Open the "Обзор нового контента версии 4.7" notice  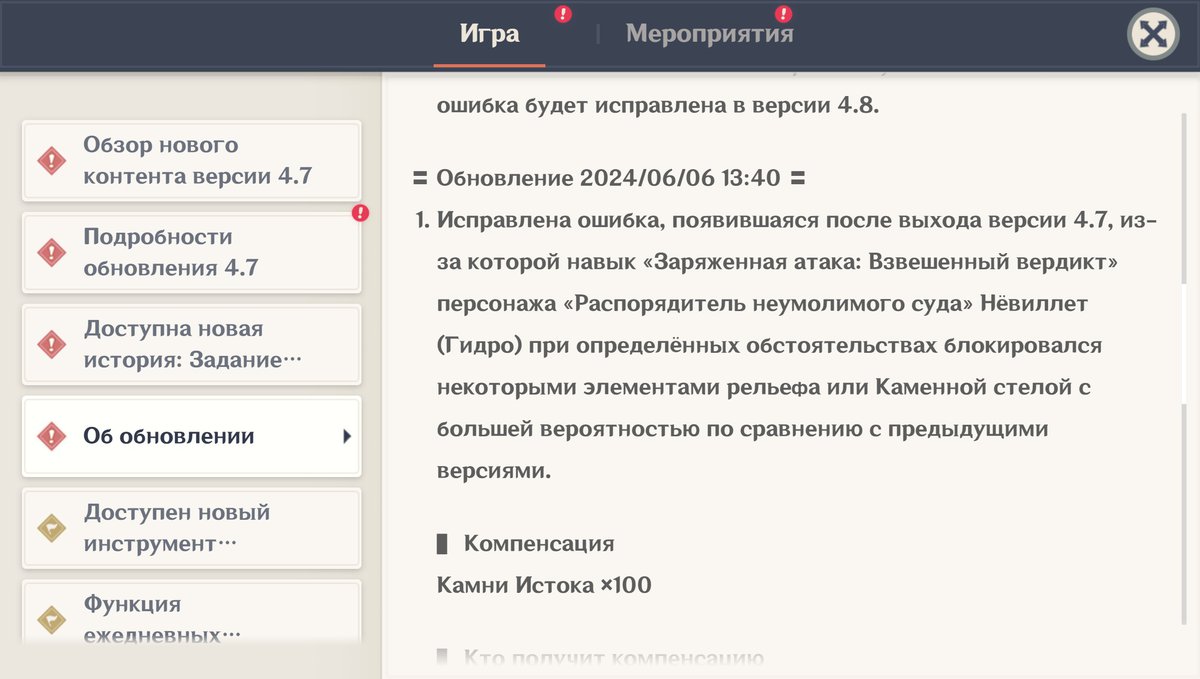pyautogui.click(x=197, y=161)
